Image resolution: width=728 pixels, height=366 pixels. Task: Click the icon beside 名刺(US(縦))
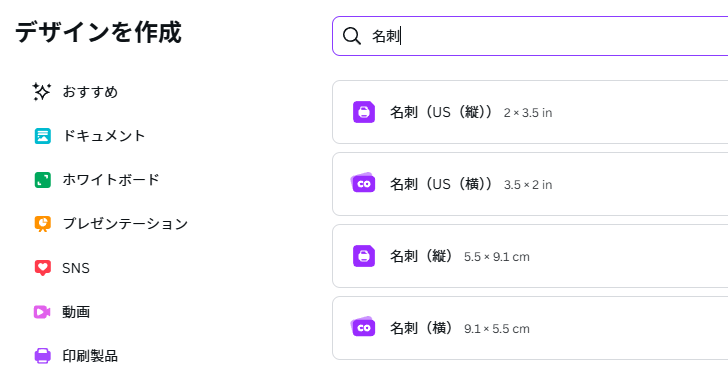pyautogui.click(x=364, y=112)
